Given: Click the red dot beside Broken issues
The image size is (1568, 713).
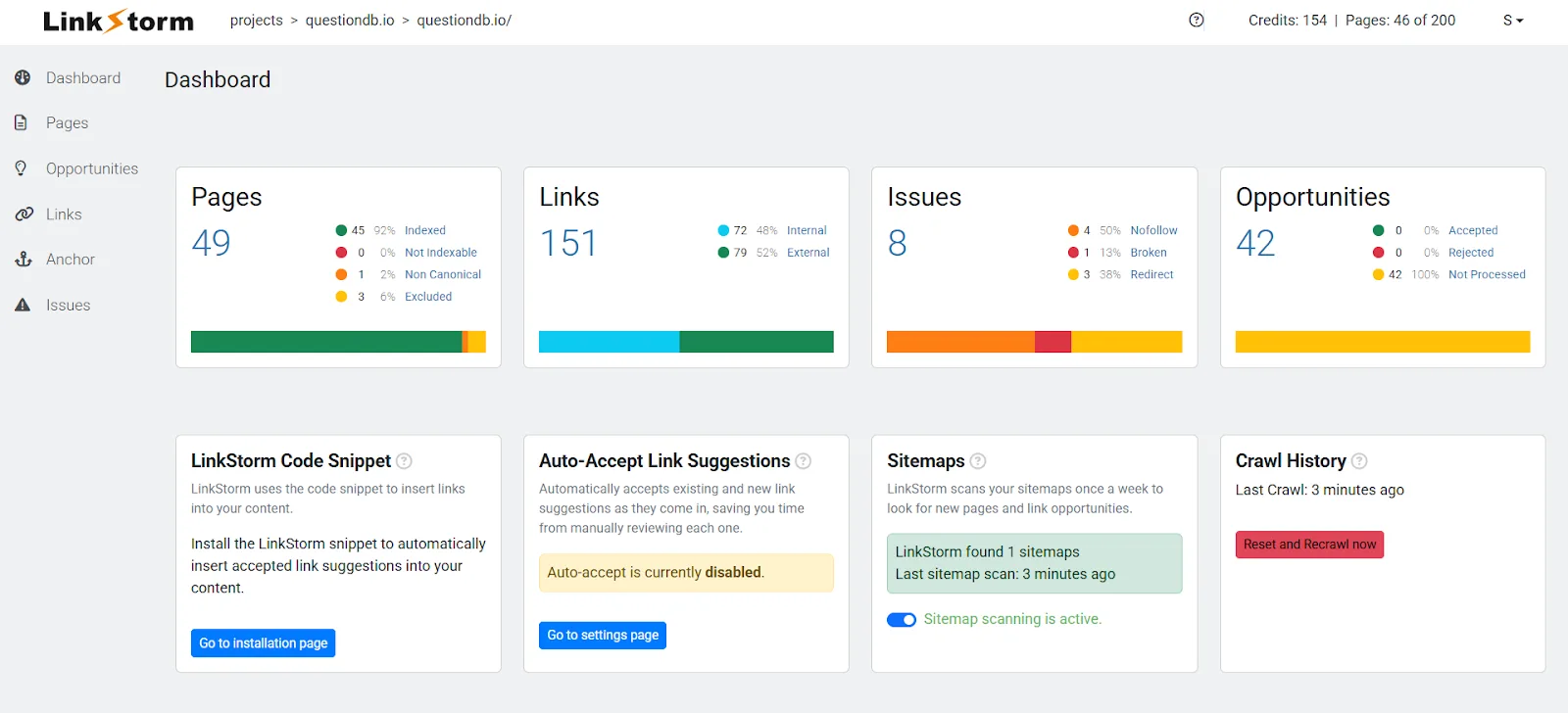Looking at the screenshot, I should tap(1073, 253).
